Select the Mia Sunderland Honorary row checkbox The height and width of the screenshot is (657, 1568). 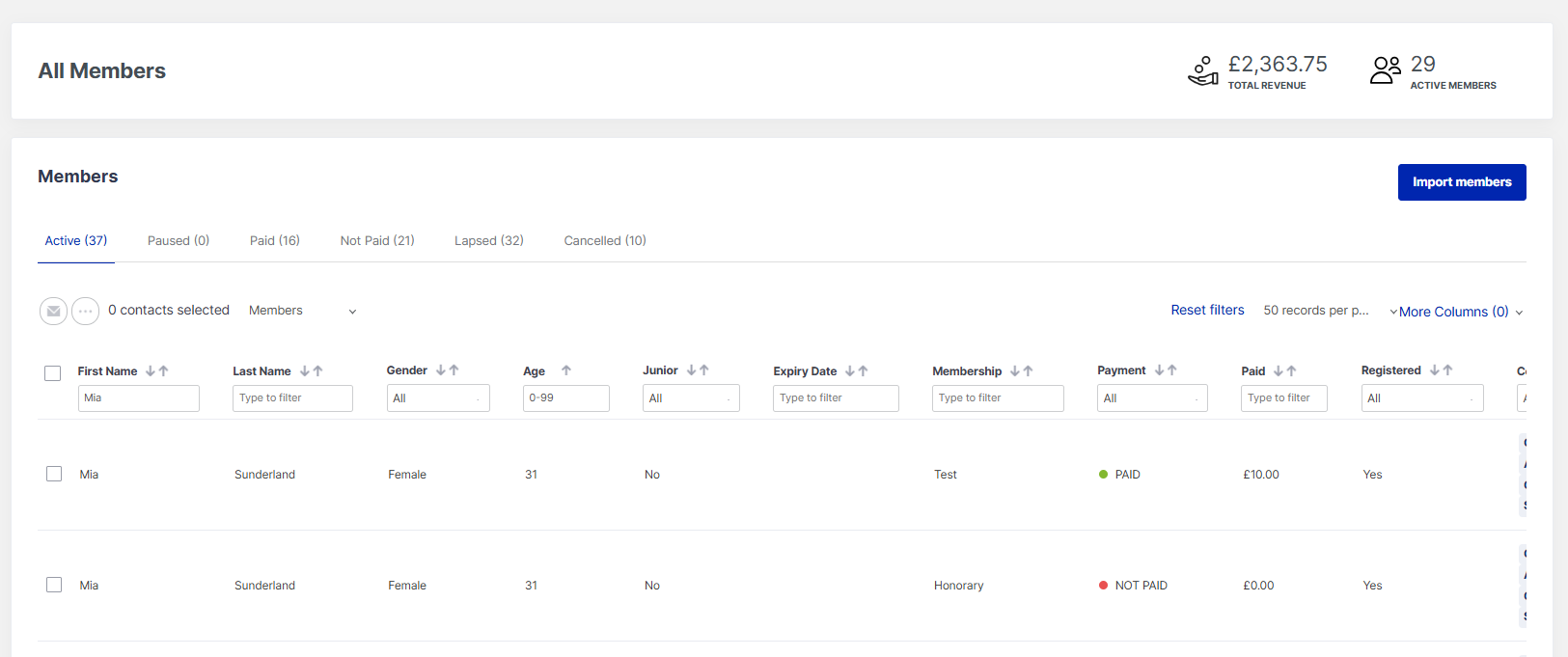(54, 585)
